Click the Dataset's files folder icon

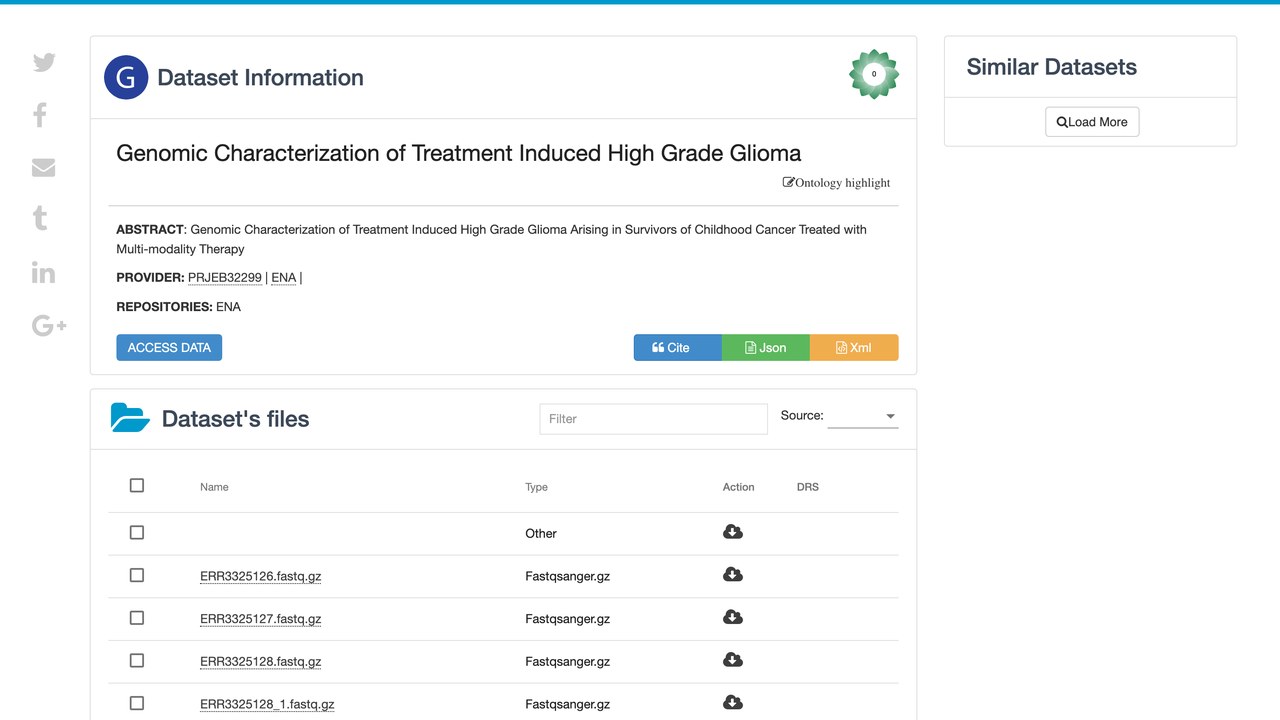130,418
